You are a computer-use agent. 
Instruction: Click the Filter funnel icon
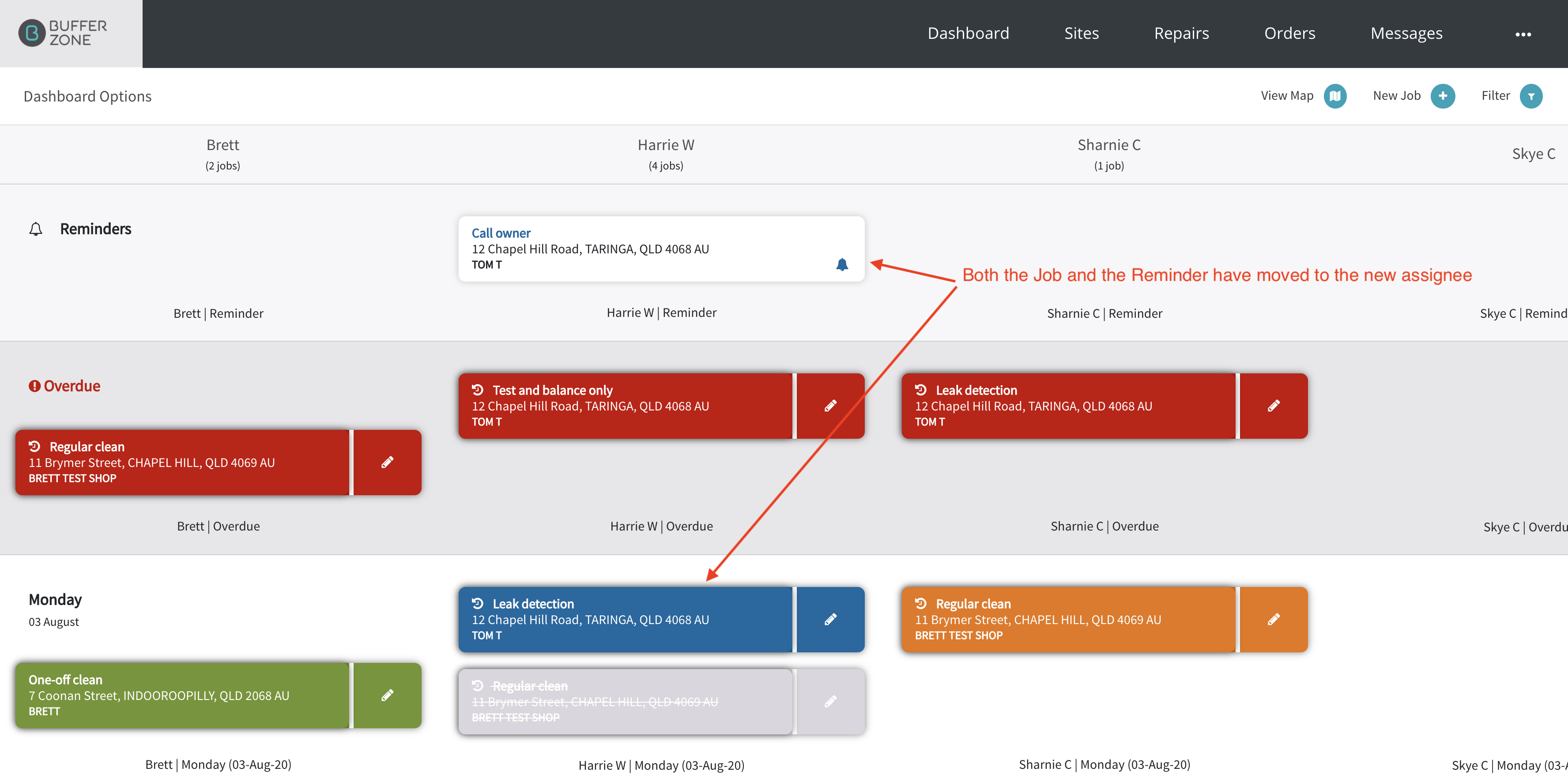(x=1530, y=96)
